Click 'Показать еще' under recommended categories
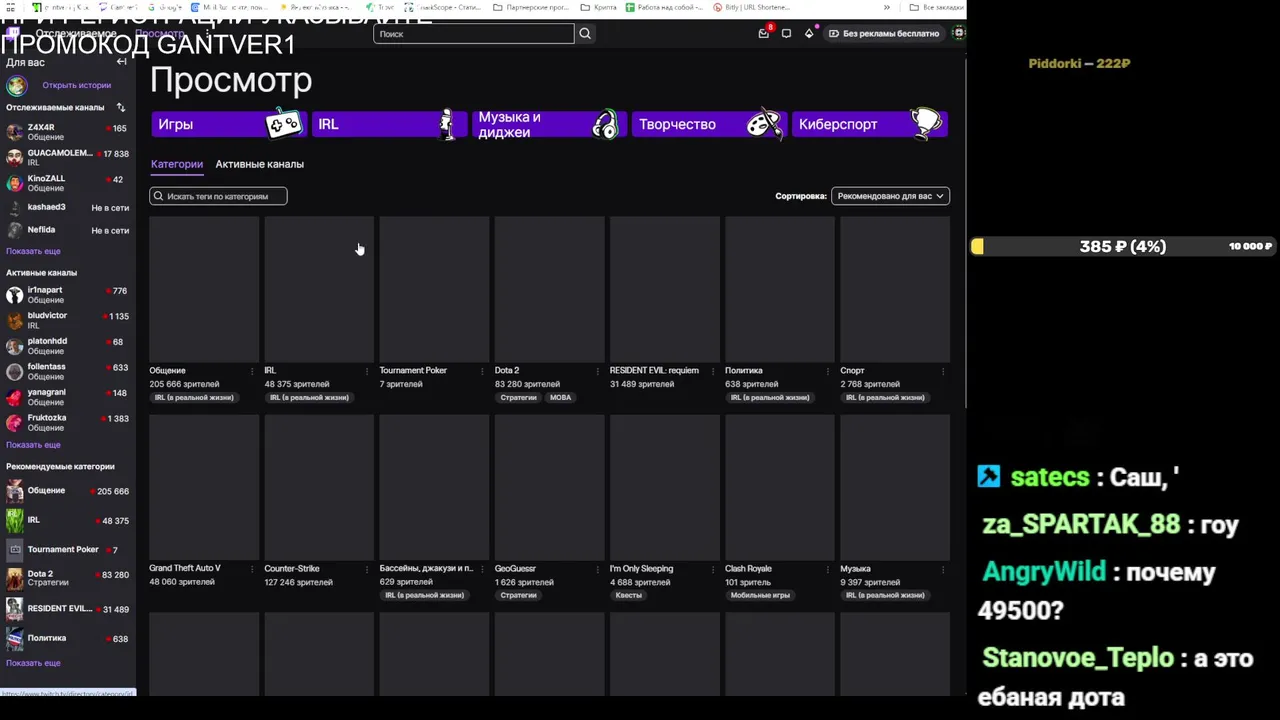The height and width of the screenshot is (720, 1280). click(x=33, y=663)
